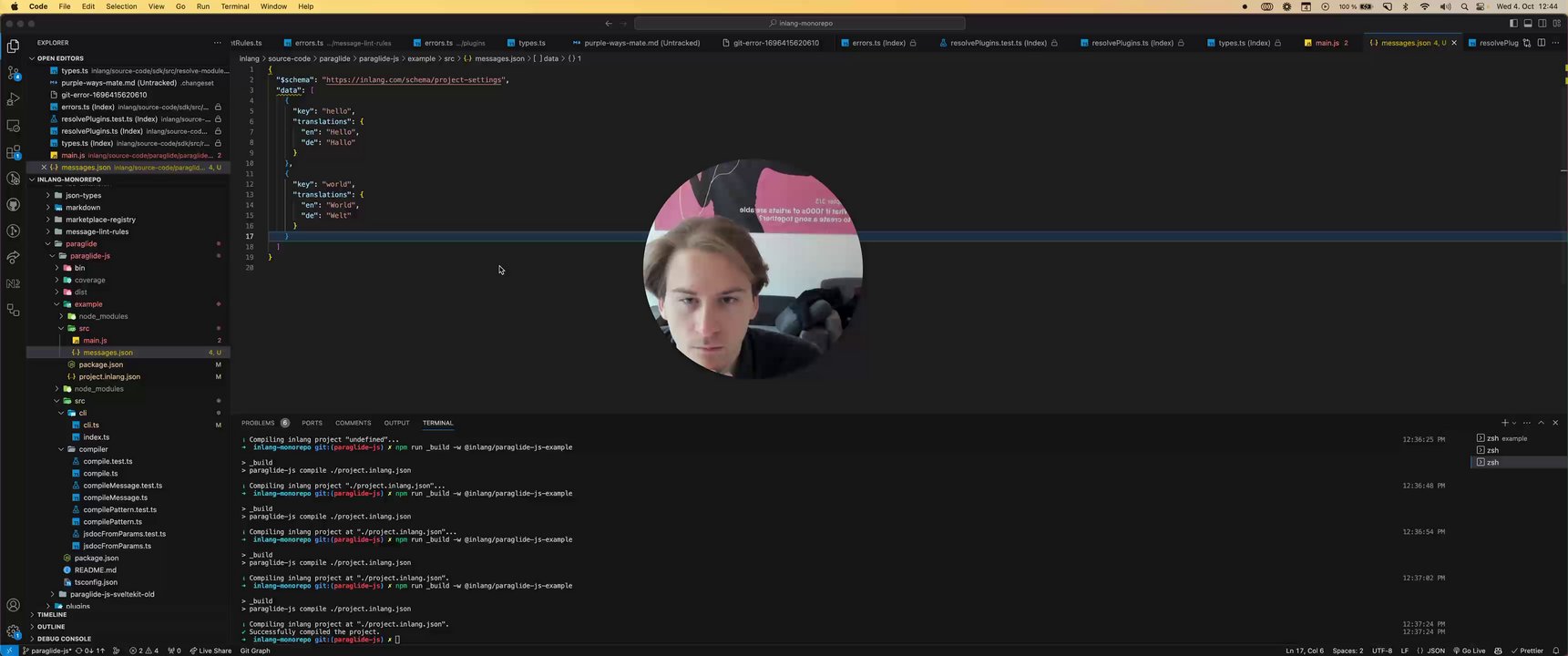Open errors and warnings count in status bar
This screenshot has height=656, width=1568.
[x=144, y=651]
